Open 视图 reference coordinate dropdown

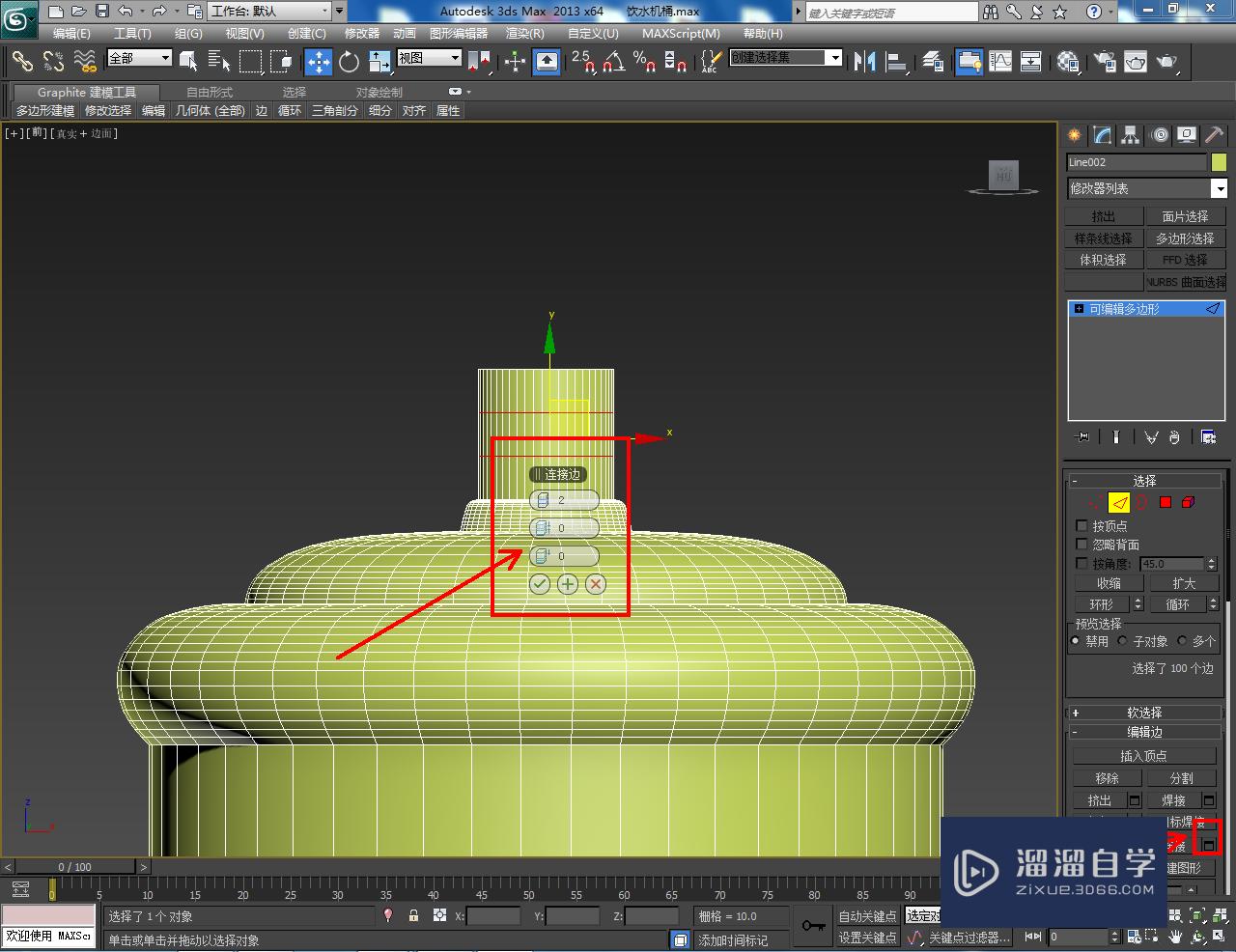pos(430,58)
